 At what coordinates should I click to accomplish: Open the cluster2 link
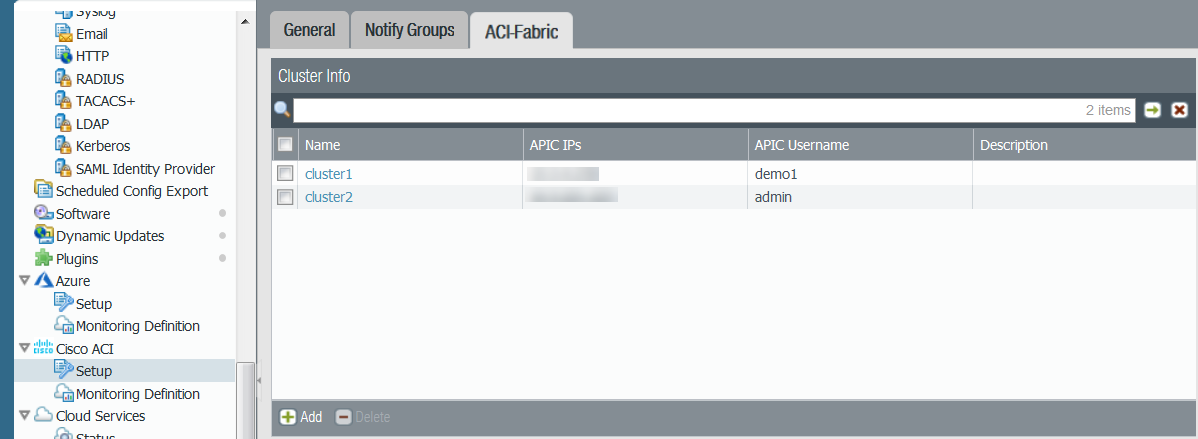click(329, 197)
